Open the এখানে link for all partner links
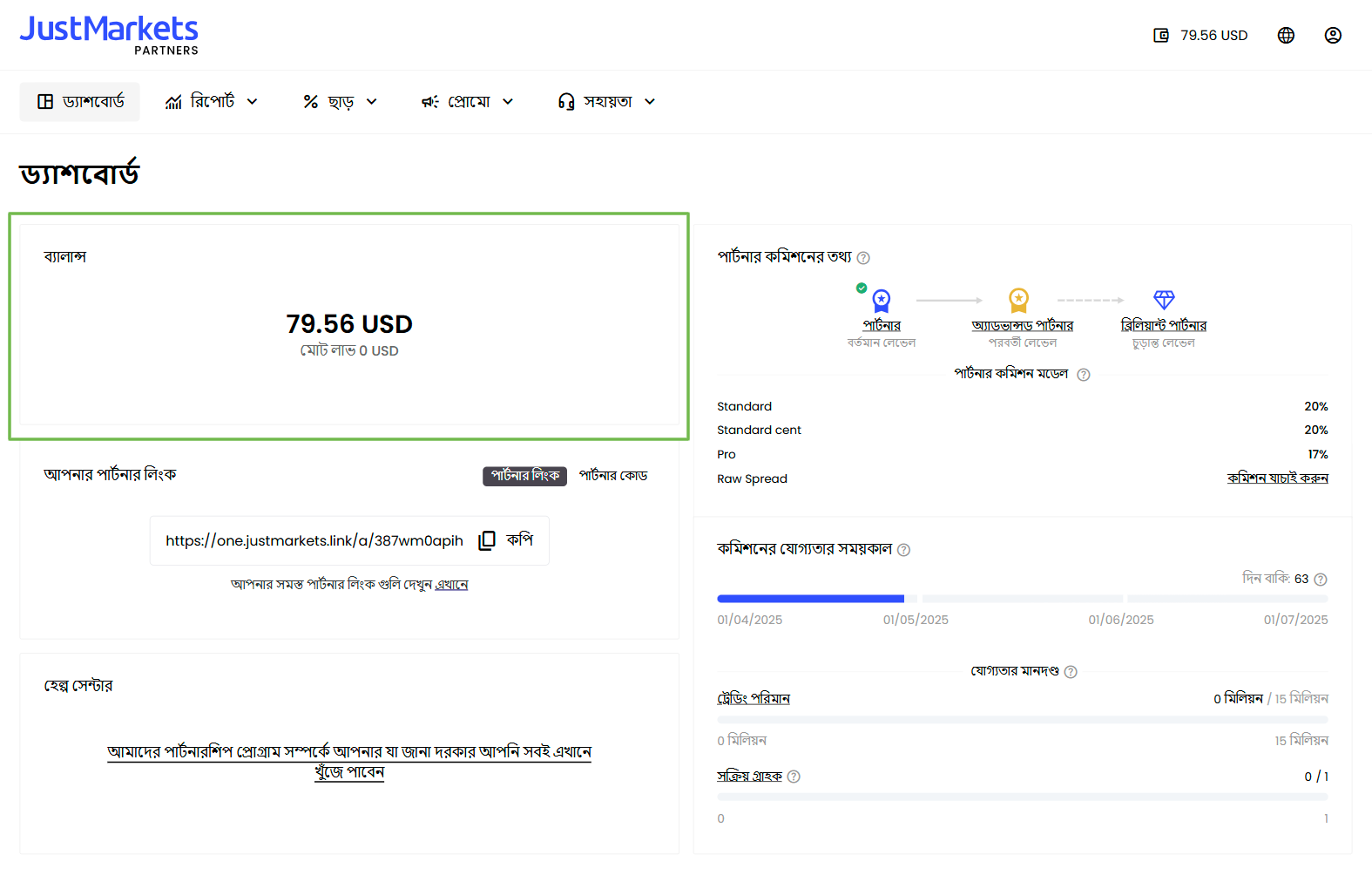The image size is (1372, 882). 451,585
